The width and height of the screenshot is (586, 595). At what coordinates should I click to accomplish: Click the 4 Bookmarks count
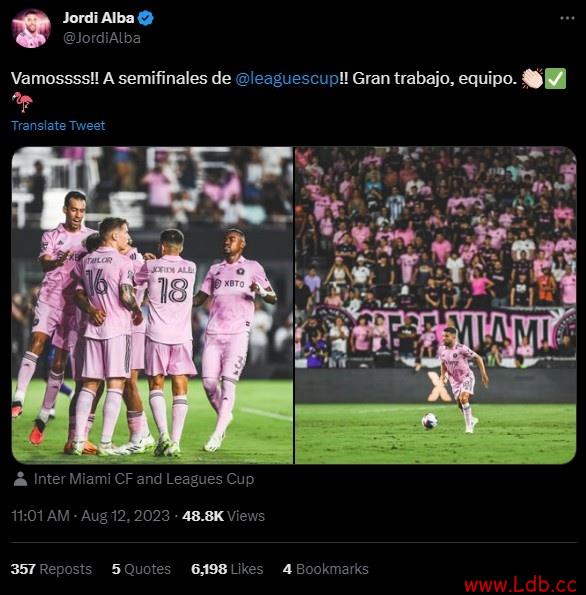pos(326,569)
